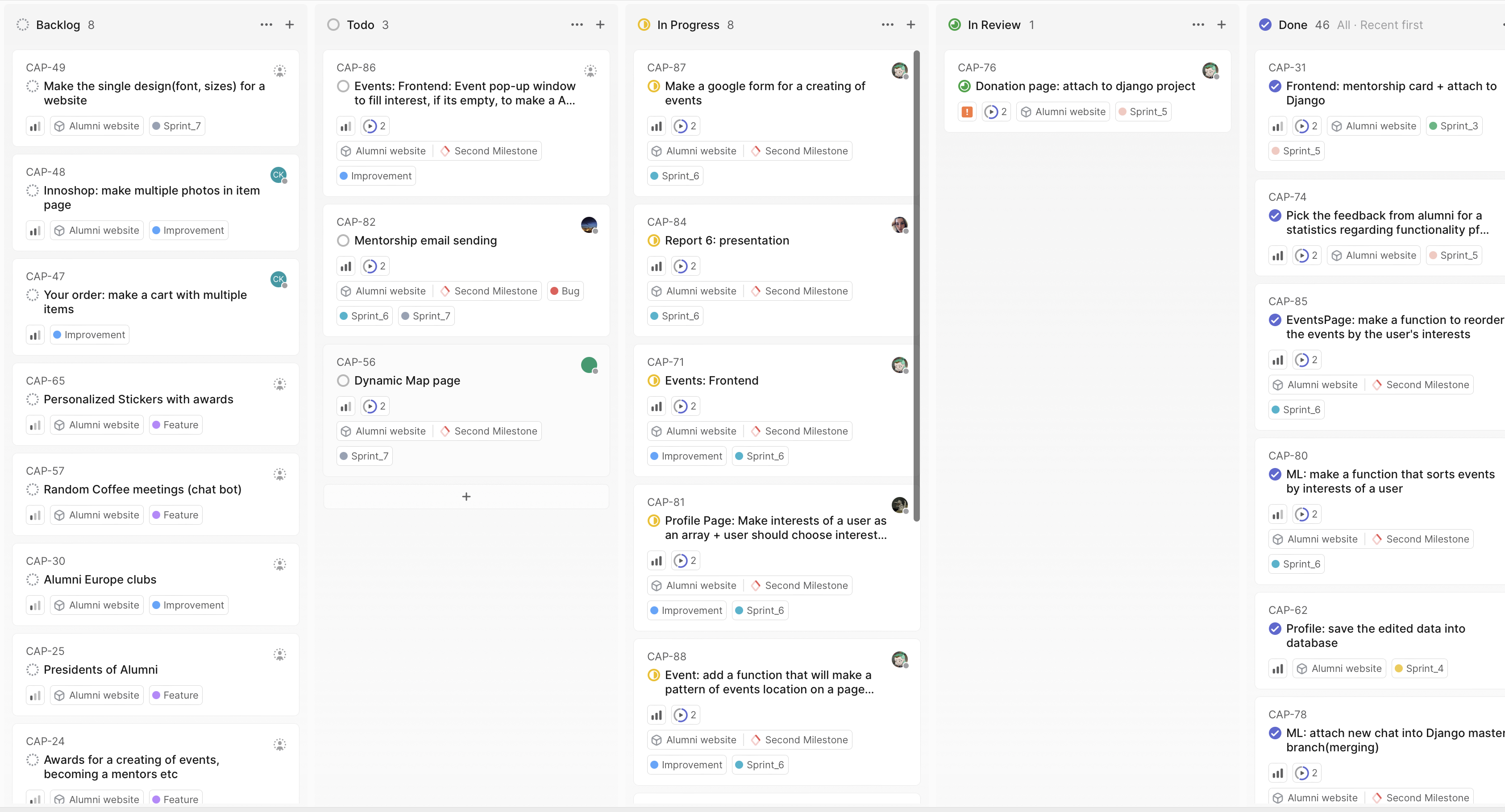Change in-progress status icon on Report 6: presentation

pos(654,240)
